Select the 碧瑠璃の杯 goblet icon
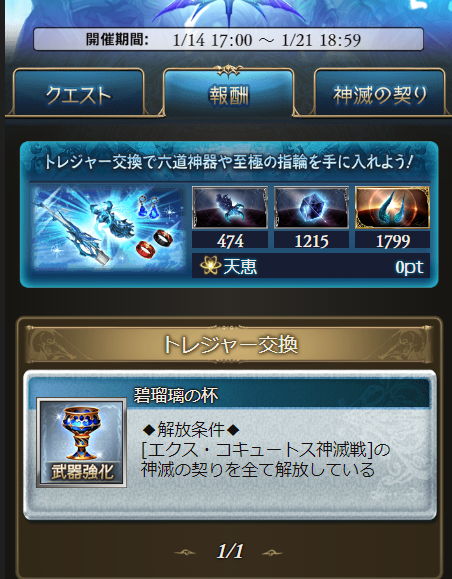Viewport: 452px width, 579px height. coord(82,442)
